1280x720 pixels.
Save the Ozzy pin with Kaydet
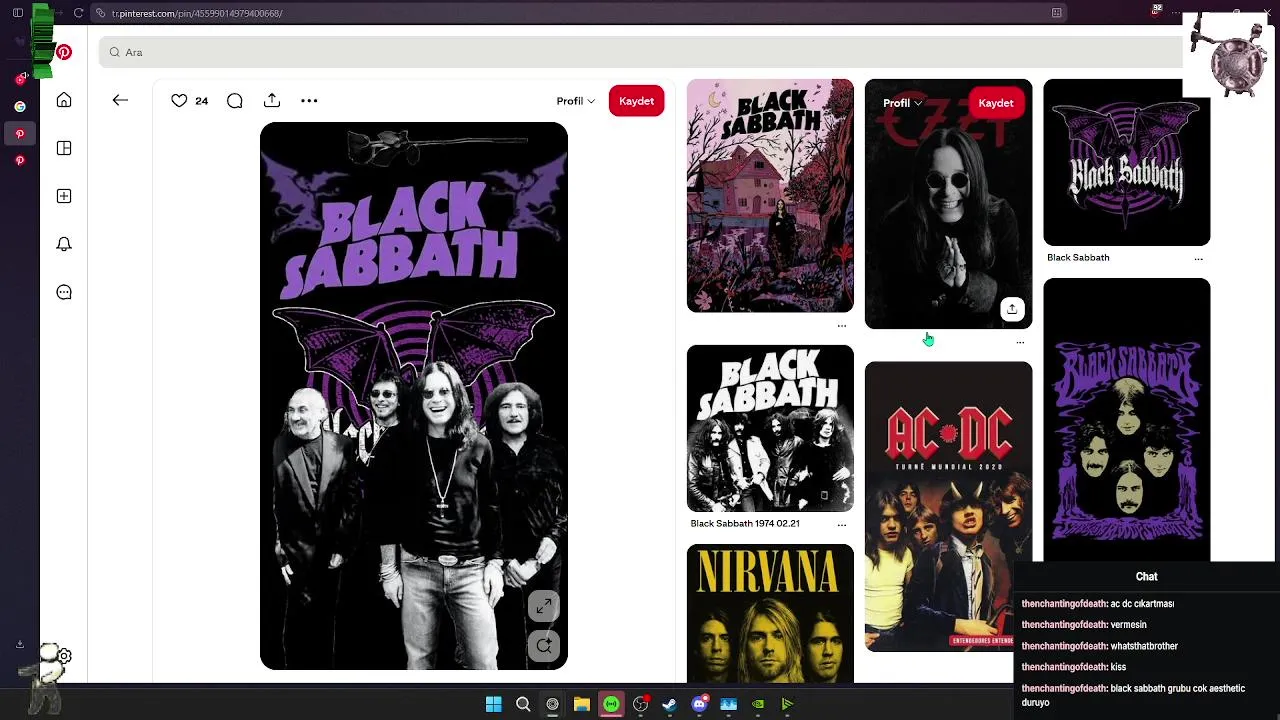pos(996,103)
